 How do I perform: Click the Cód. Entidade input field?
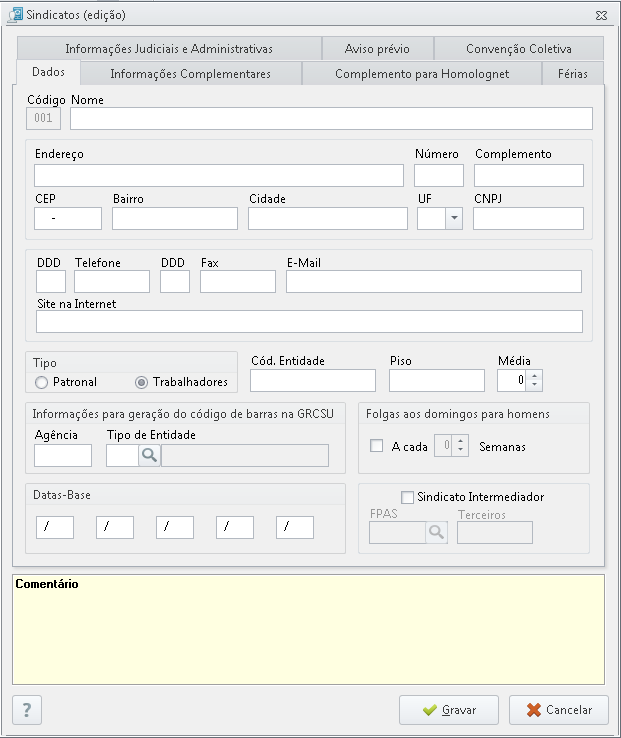pyautogui.click(x=313, y=380)
